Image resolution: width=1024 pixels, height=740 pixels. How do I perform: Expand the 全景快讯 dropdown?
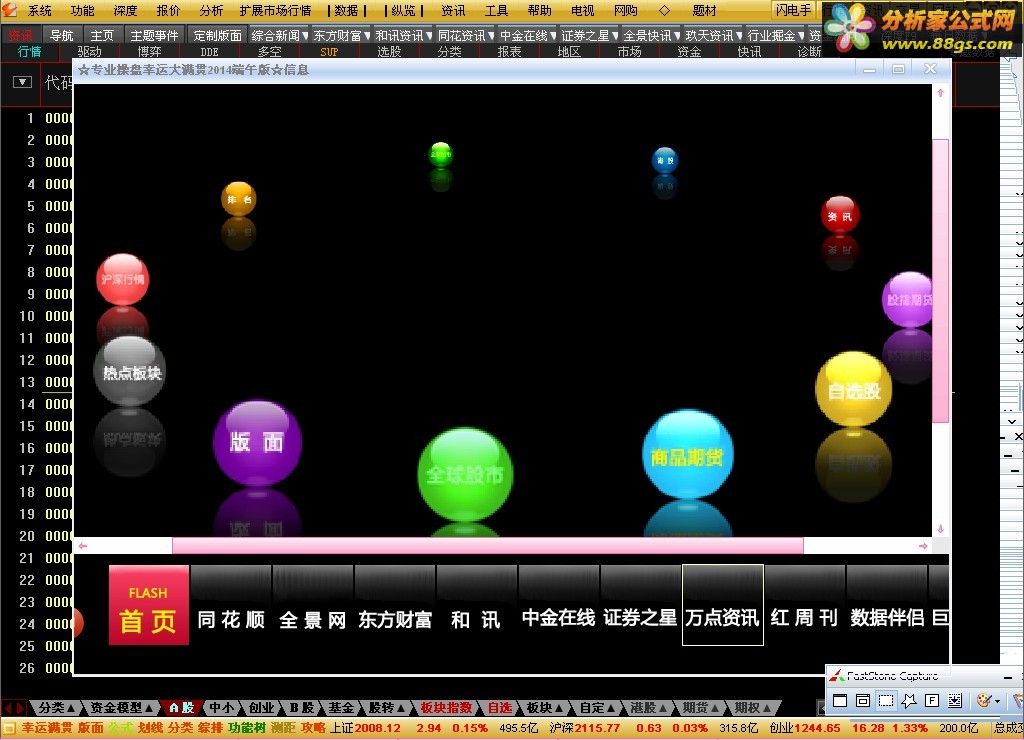pyautogui.click(x=652, y=35)
